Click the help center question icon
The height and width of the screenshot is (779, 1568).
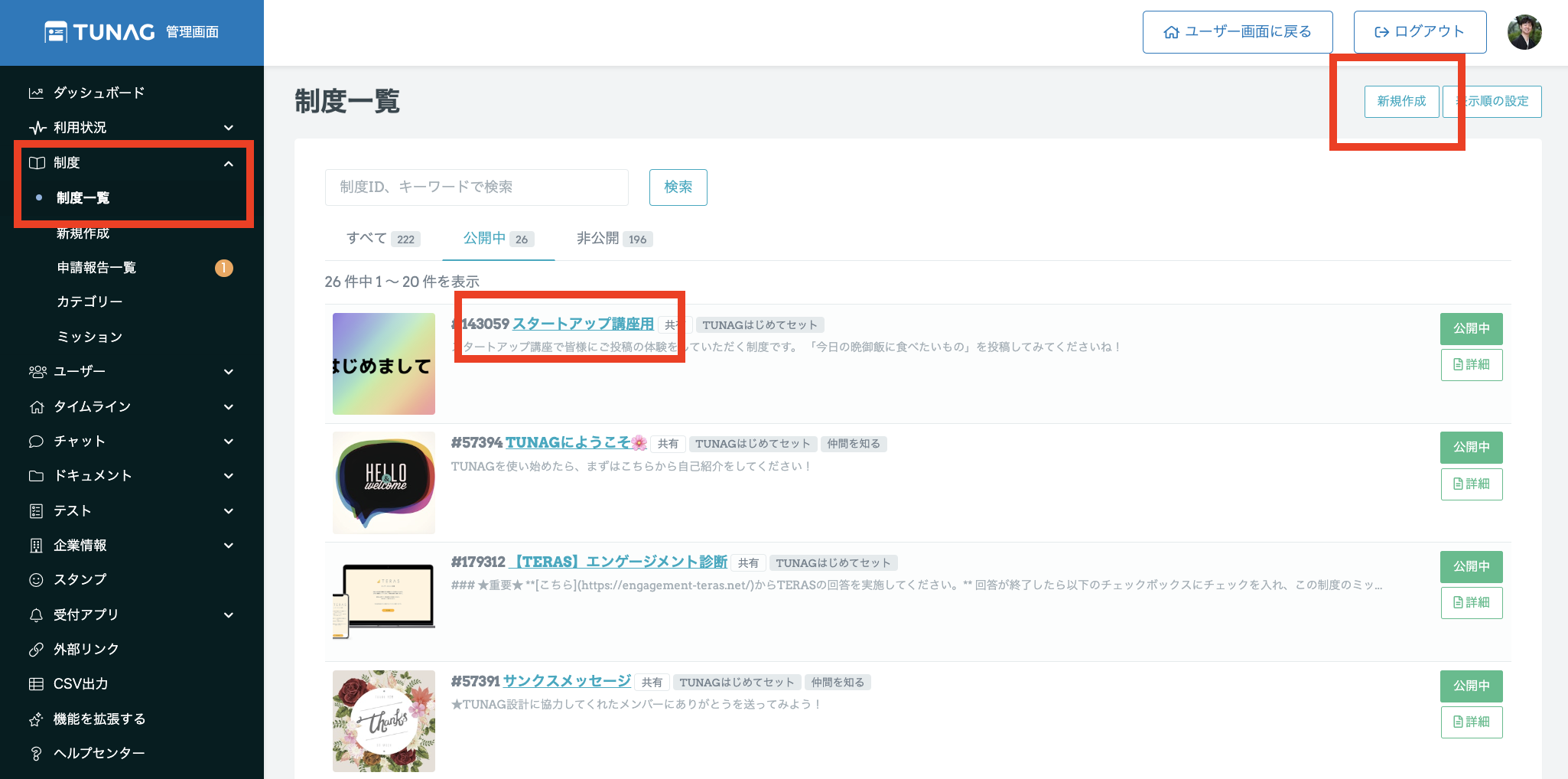36,753
